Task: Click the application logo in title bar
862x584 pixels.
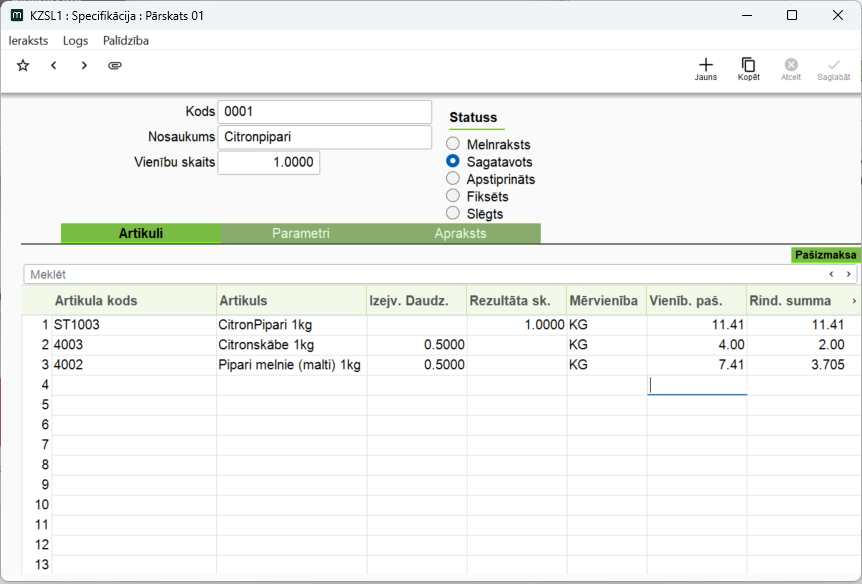Action: [x=17, y=15]
